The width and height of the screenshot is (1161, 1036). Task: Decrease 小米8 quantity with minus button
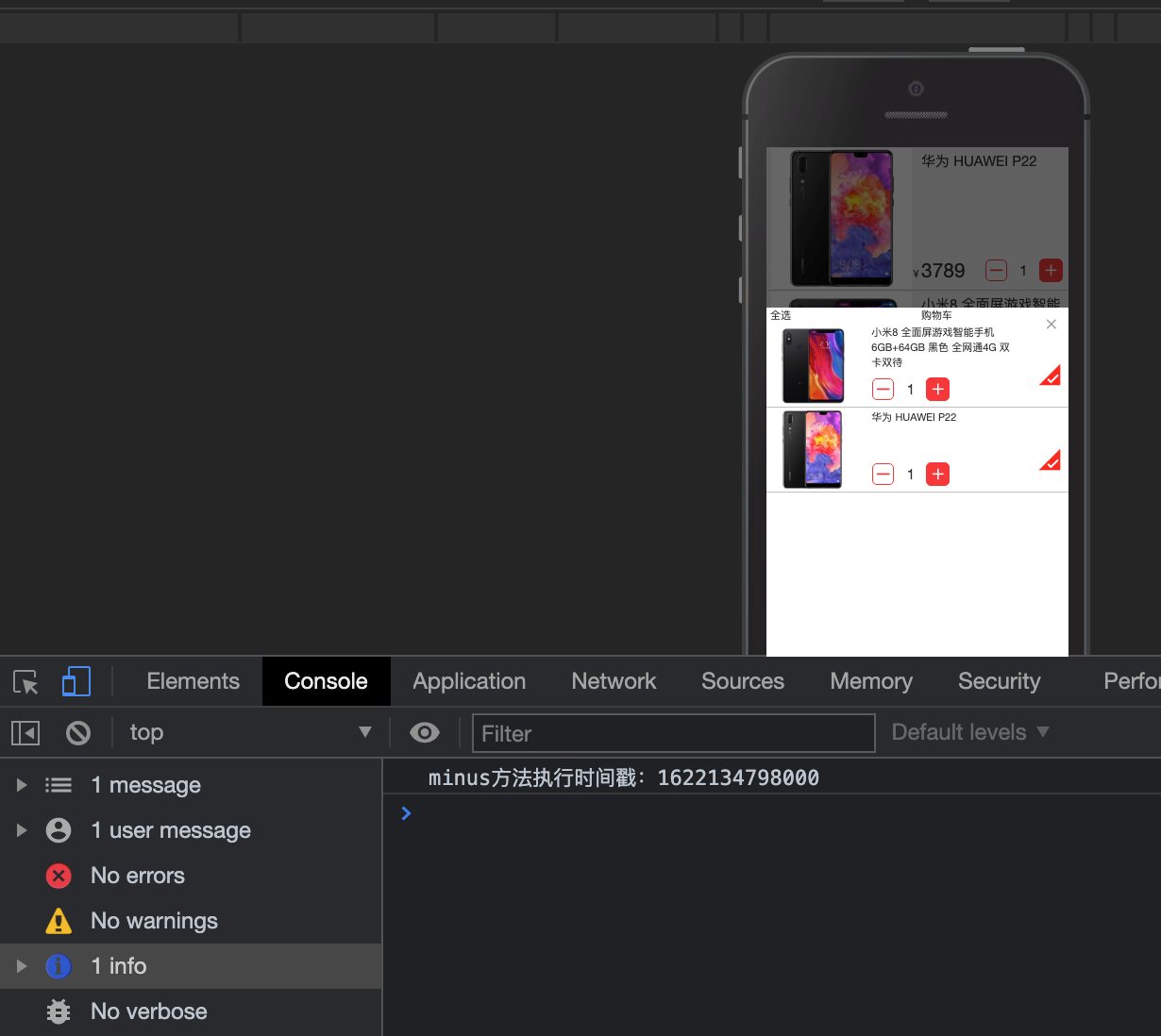pos(883,389)
